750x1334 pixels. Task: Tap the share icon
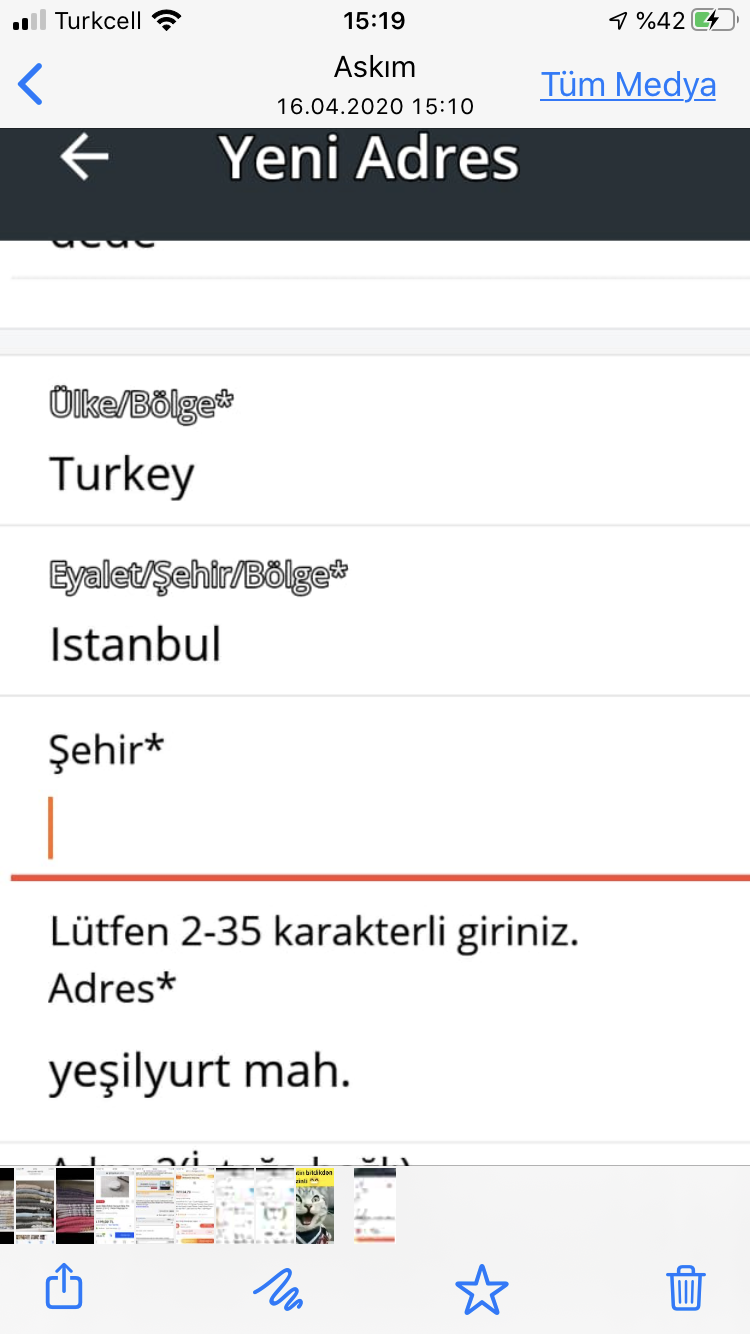pyautogui.click(x=64, y=1287)
